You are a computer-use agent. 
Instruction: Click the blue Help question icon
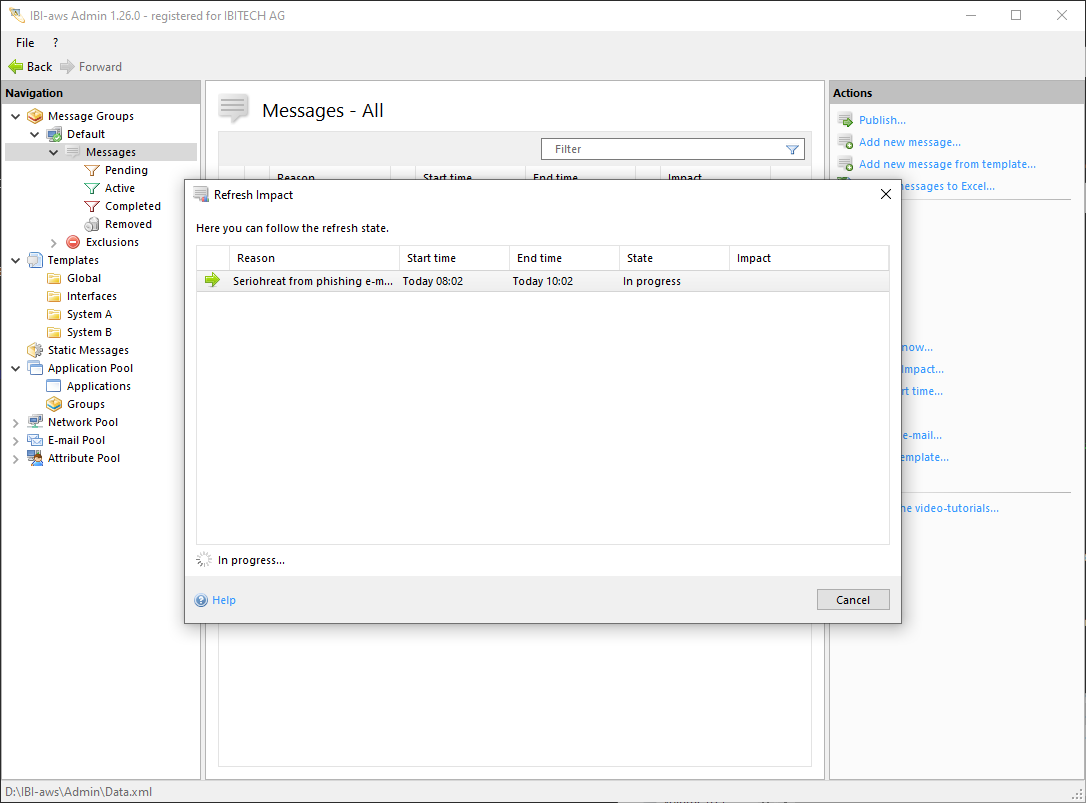(201, 600)
